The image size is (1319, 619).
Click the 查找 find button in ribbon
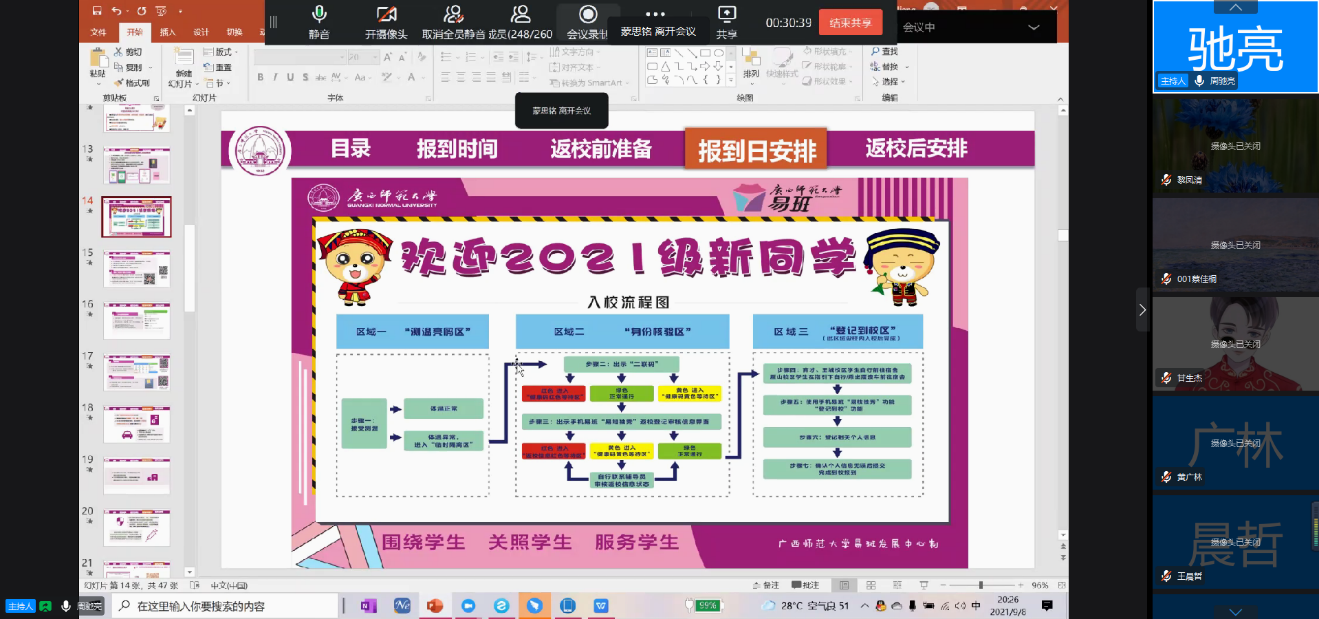pos(883,51)
